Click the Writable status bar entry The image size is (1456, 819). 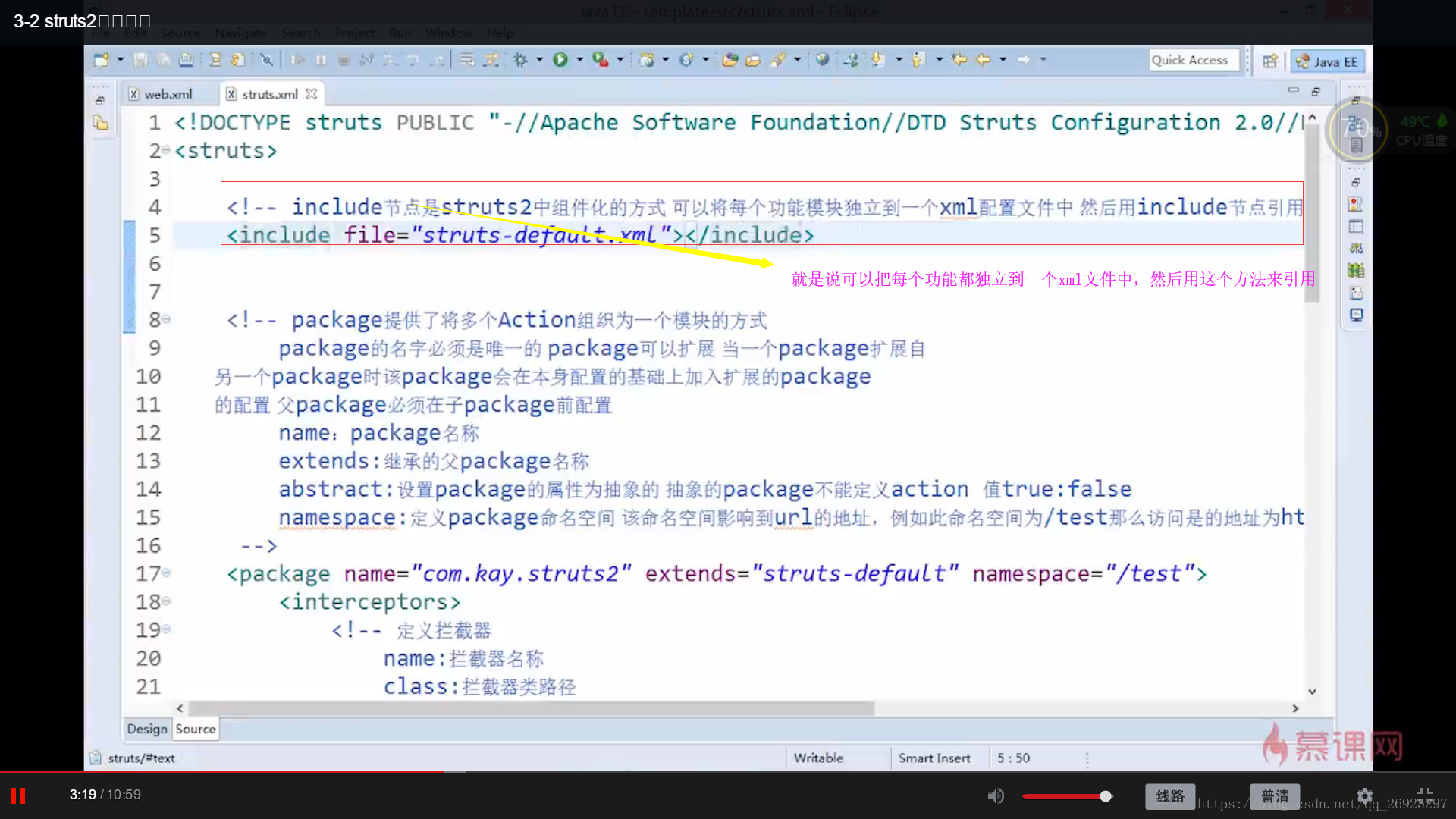tap(819, 758)
